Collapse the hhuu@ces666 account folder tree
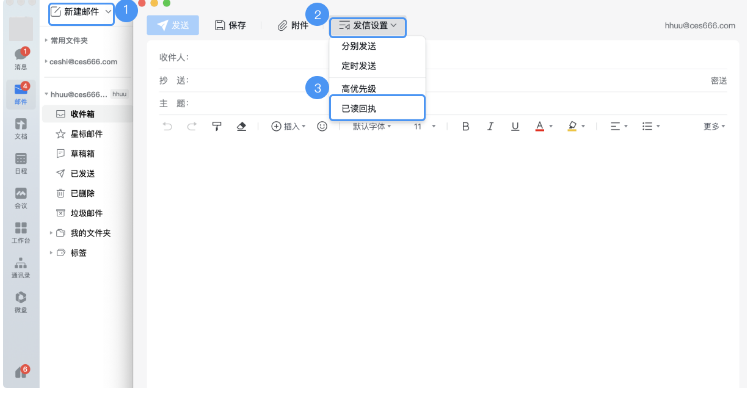747x397 pixels. click(x=46, y=94)
